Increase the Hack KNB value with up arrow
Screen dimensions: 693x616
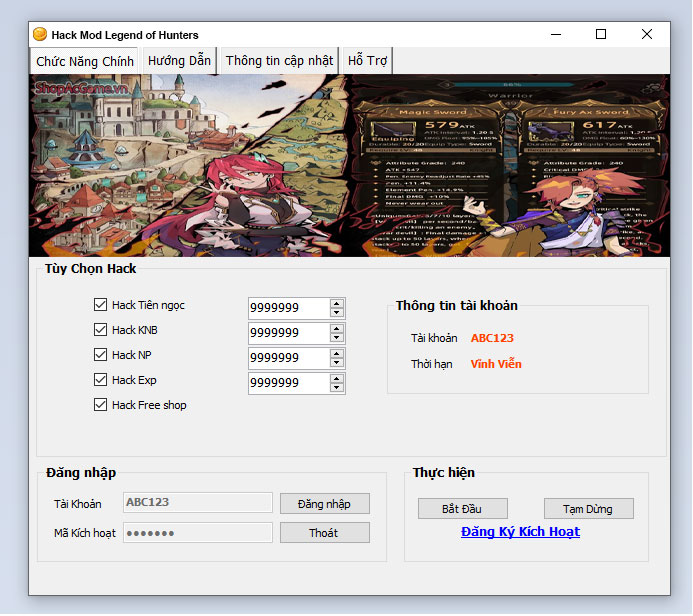(337, 329)
